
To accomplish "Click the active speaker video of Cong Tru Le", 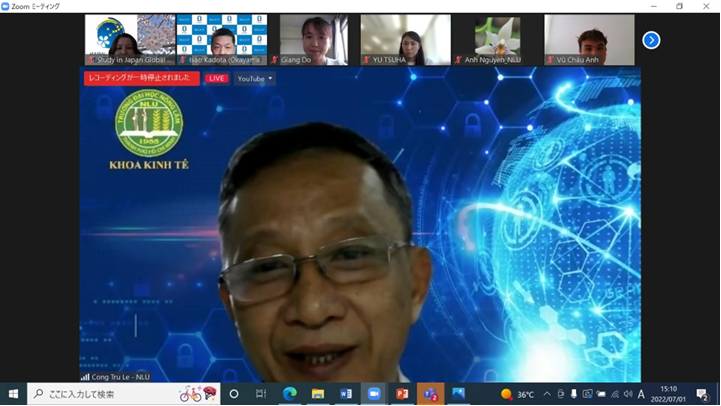I will click(x=360, y=224).
